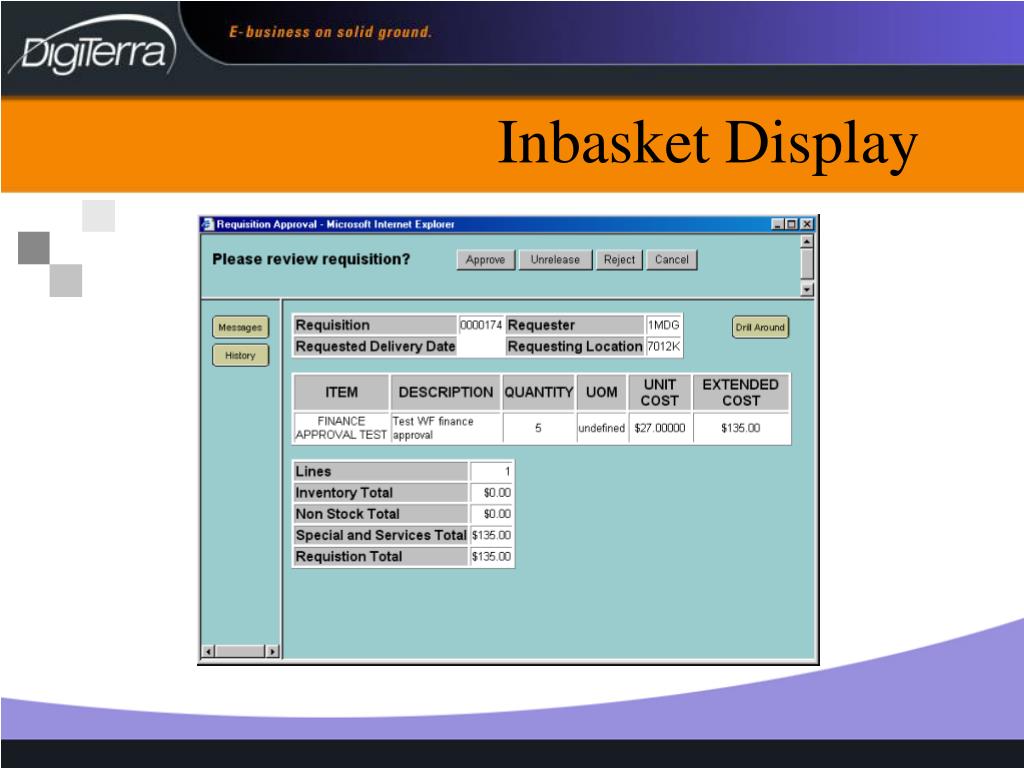Click the FINANCE APPROVAL TEST item cell
Screen dimensions: 1024x768
341,428
